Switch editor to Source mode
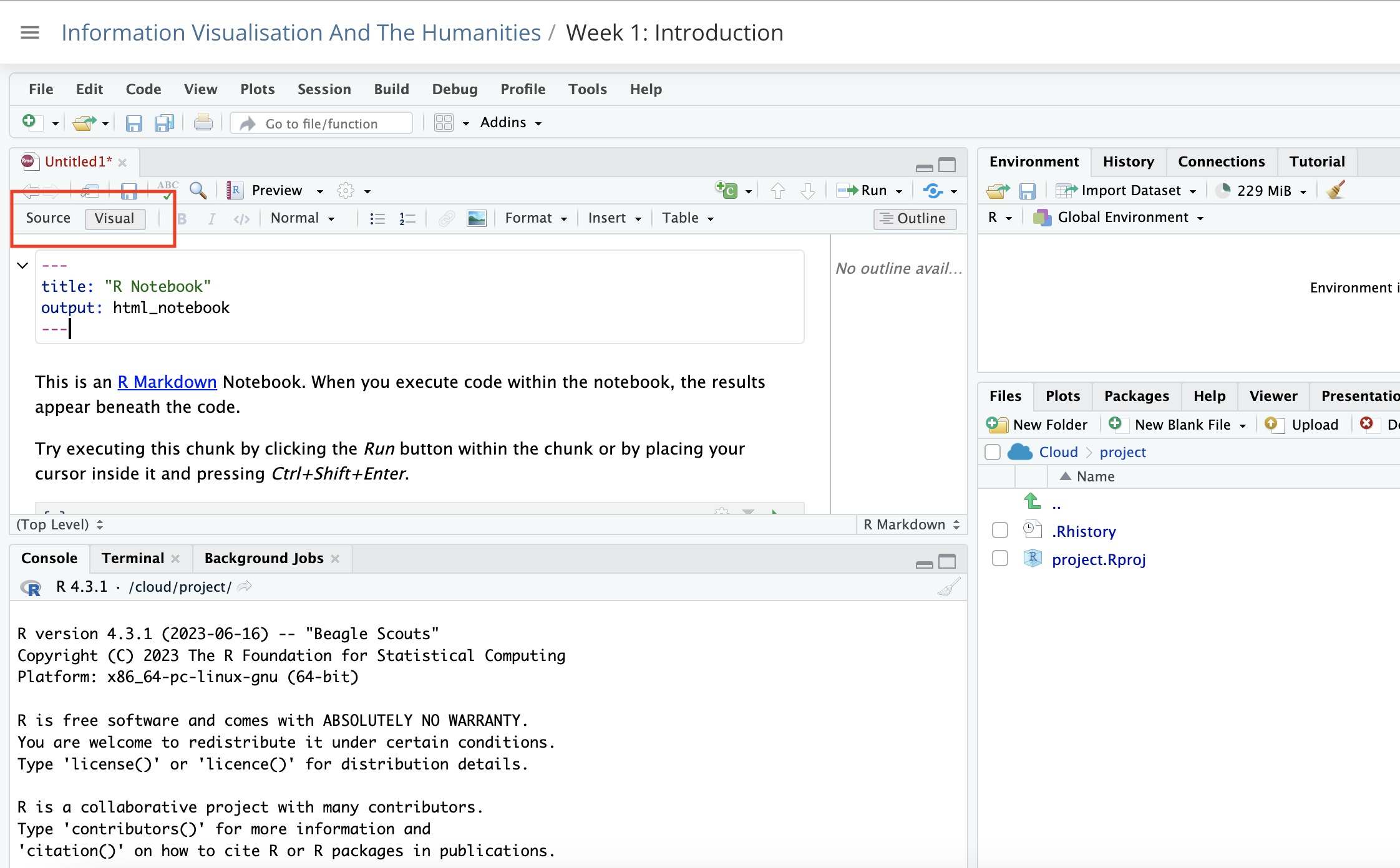Screen dimensions: 1400x868 coord(48,218)
